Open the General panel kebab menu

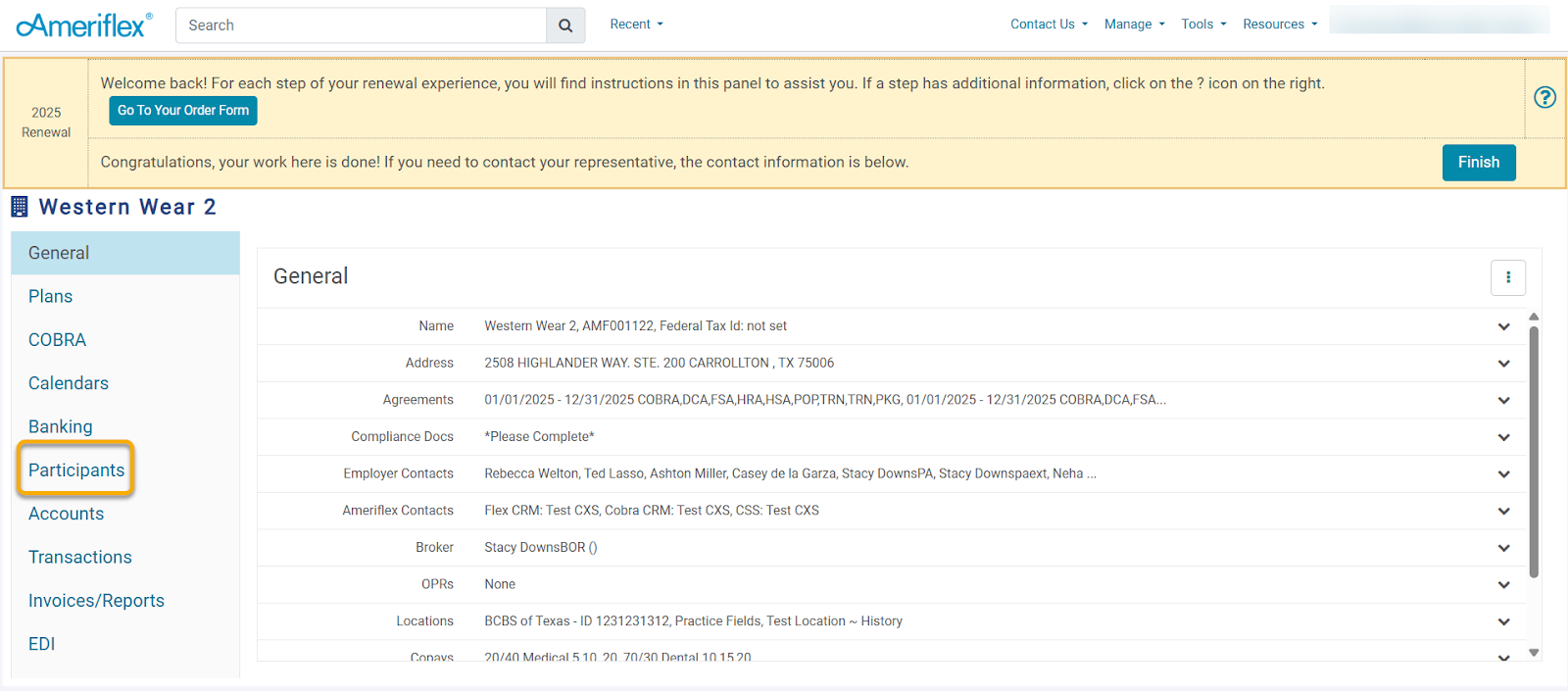point(1507,277)
